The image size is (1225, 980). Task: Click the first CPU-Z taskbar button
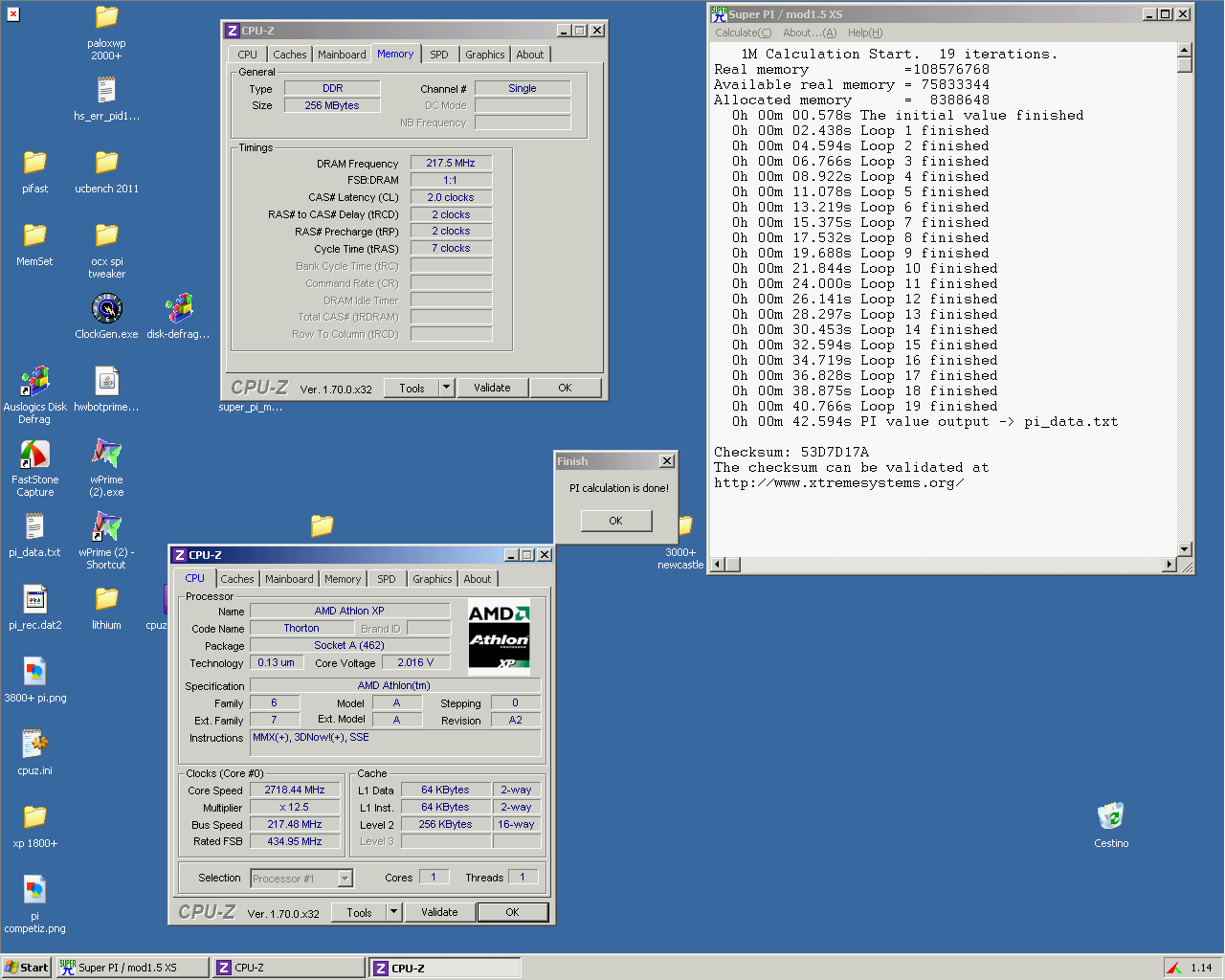288,968
